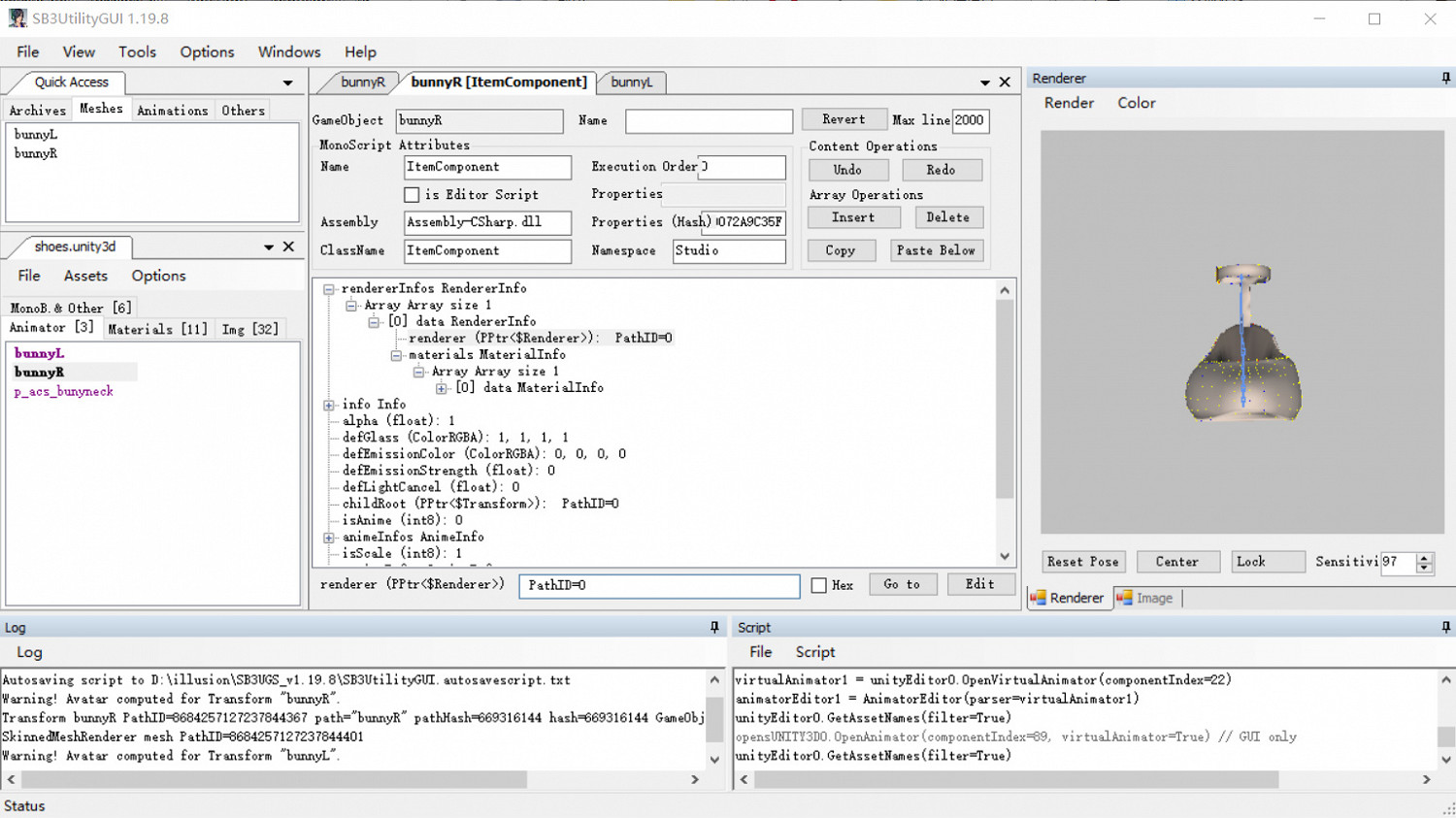Switch to the Materials [11] tab

coord(157,329)
